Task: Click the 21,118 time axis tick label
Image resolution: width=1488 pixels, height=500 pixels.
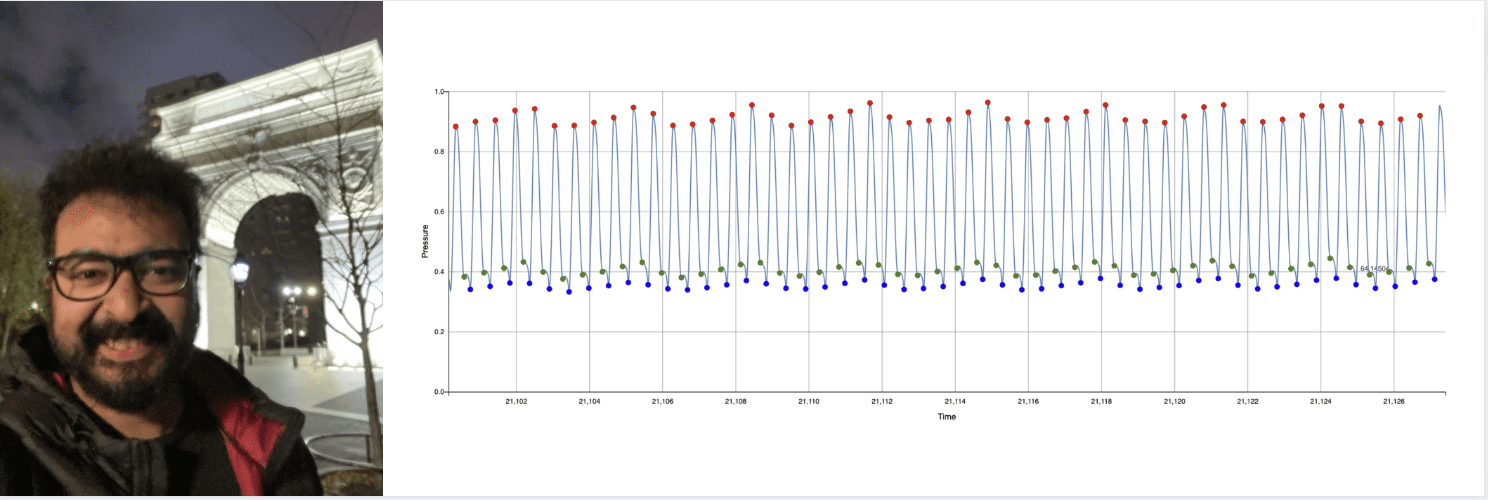Action: (x=1101, y=401)
